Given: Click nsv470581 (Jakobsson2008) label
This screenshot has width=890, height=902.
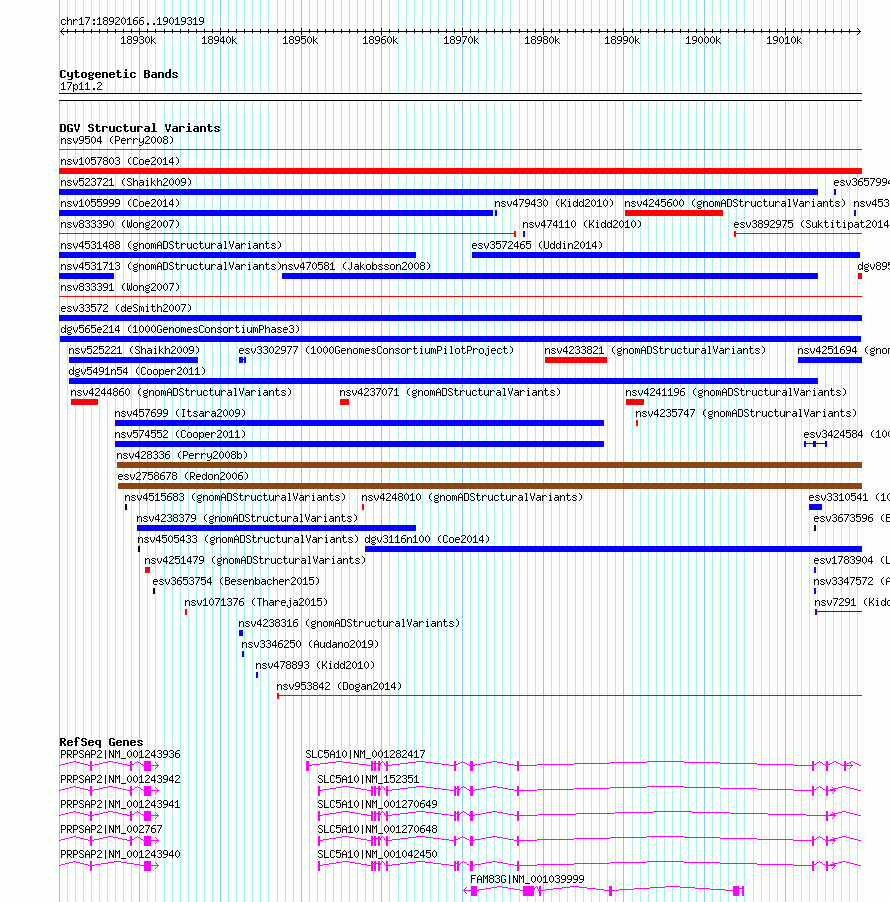Looking at the screenshot, I should pyautogui.click(x=356, y=266).
